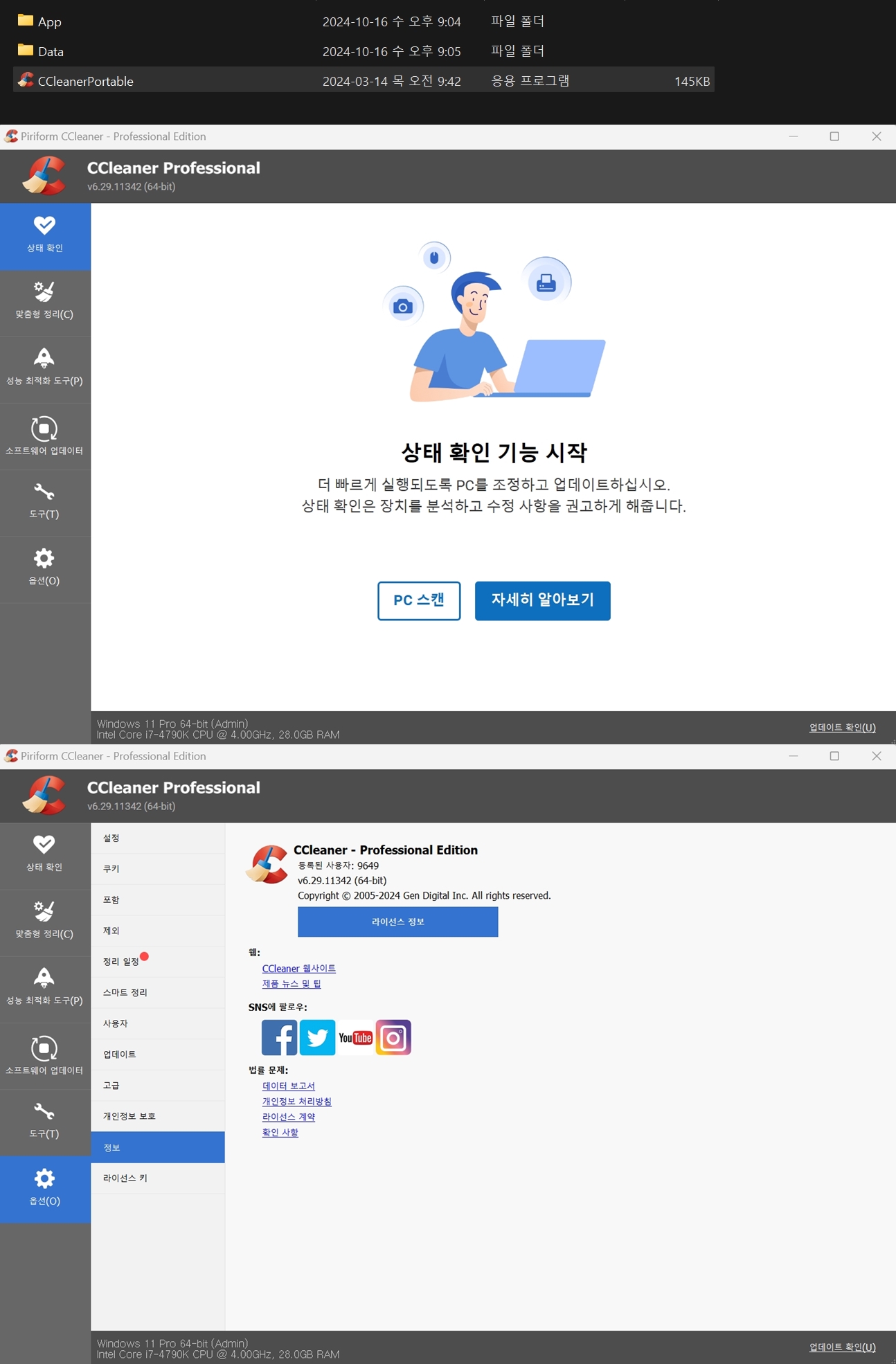Image resolution: width=896 pixels, height=1364 pixels.
Task: Click the Data folder's date 2024-10-16 수 오후 9:05
Action: [x=391, y=51]
